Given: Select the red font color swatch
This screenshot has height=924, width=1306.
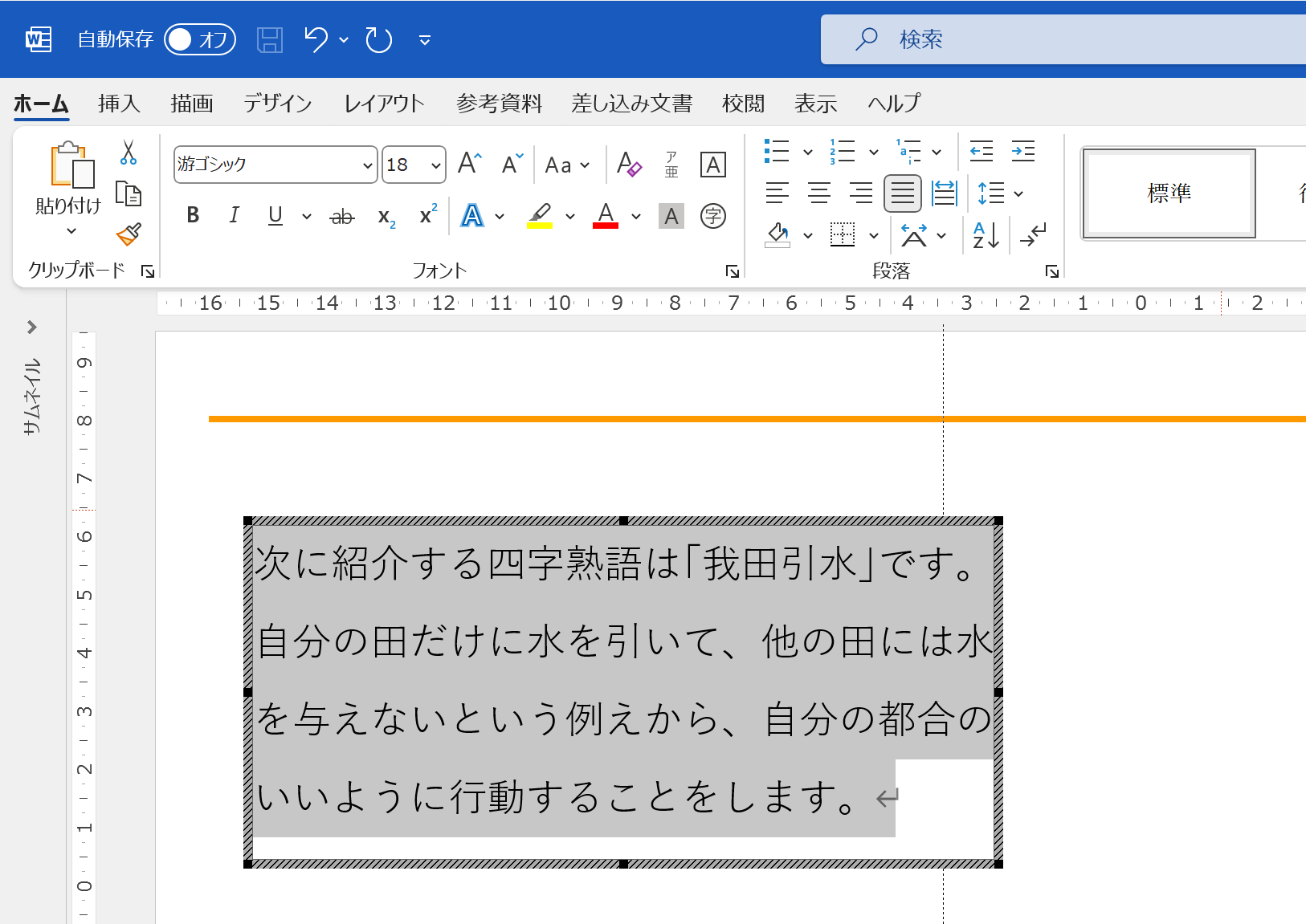Looking at the screenshot, I should coord(606,215).
